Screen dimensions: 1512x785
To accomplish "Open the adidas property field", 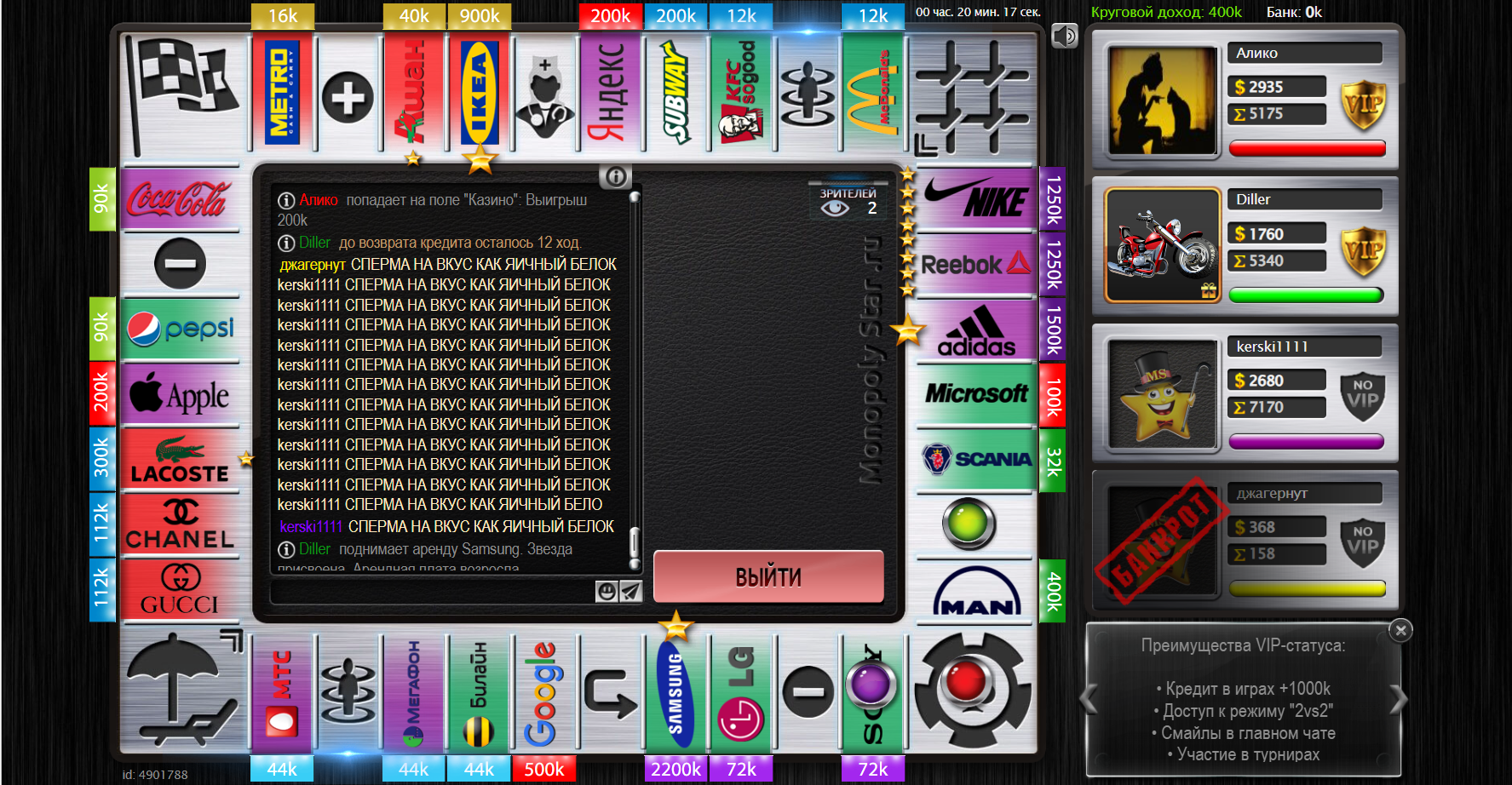I will coord(976,329).
